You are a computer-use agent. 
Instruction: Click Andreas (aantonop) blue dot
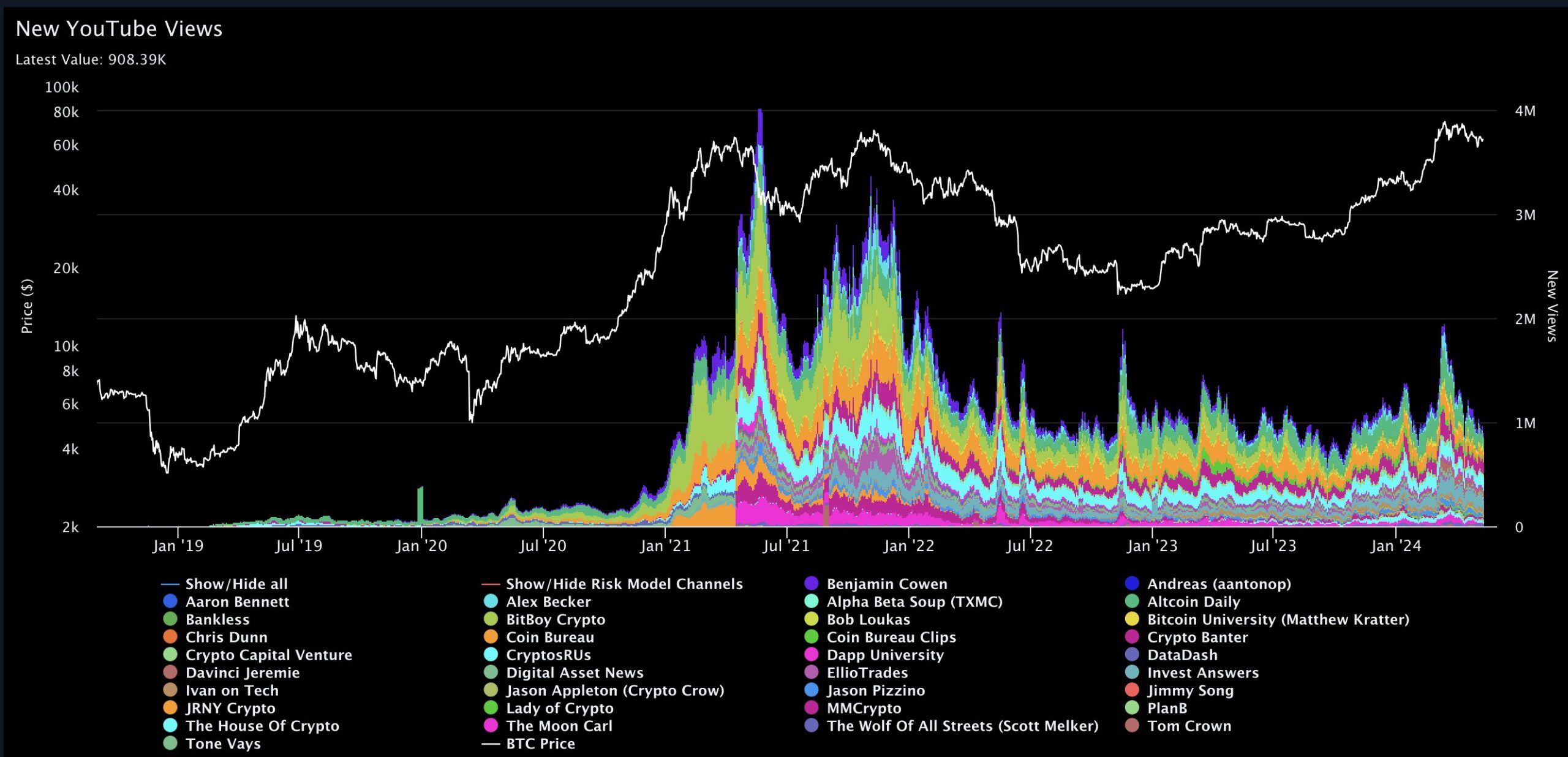pyautogui.click(x=1132, y=584)
